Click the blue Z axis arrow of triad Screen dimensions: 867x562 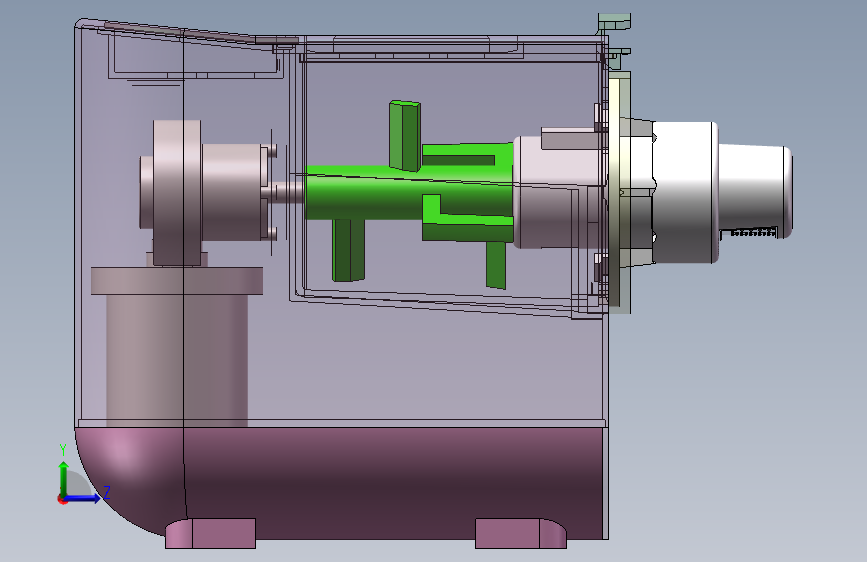pyautogui.click(x=83, y=498)
